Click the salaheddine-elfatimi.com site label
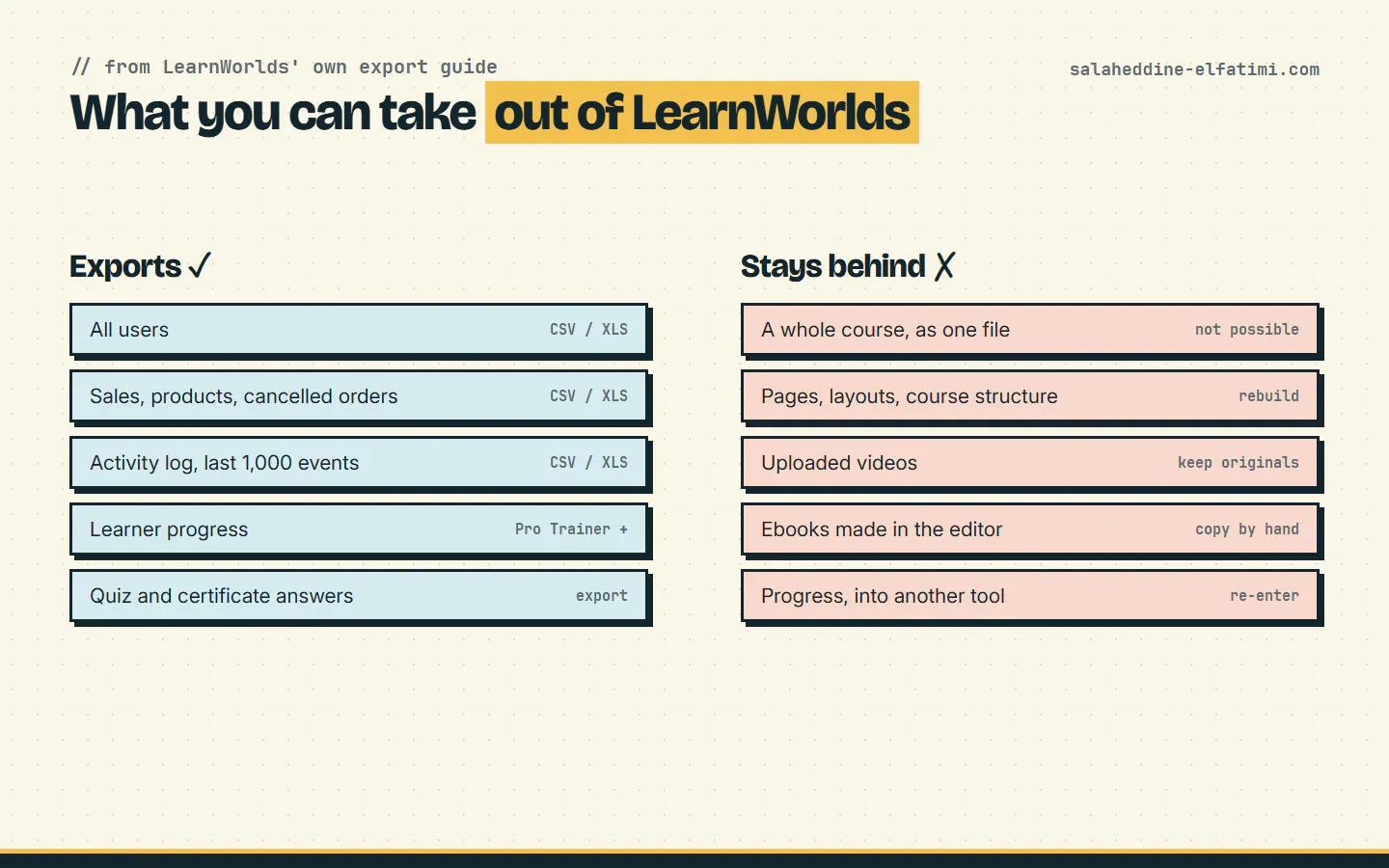 (1194, 69)
